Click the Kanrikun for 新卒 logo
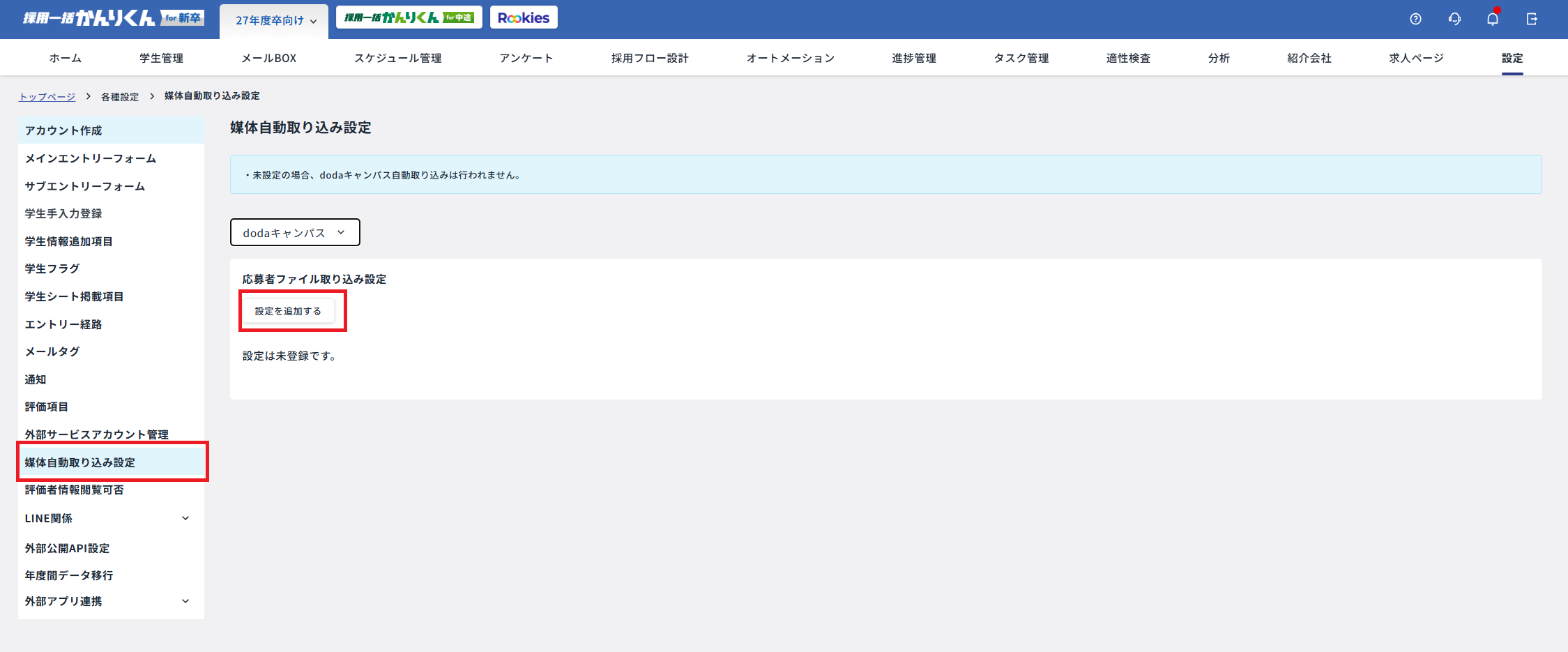The height and width of the screenshot is (652, 1568). 114,18
